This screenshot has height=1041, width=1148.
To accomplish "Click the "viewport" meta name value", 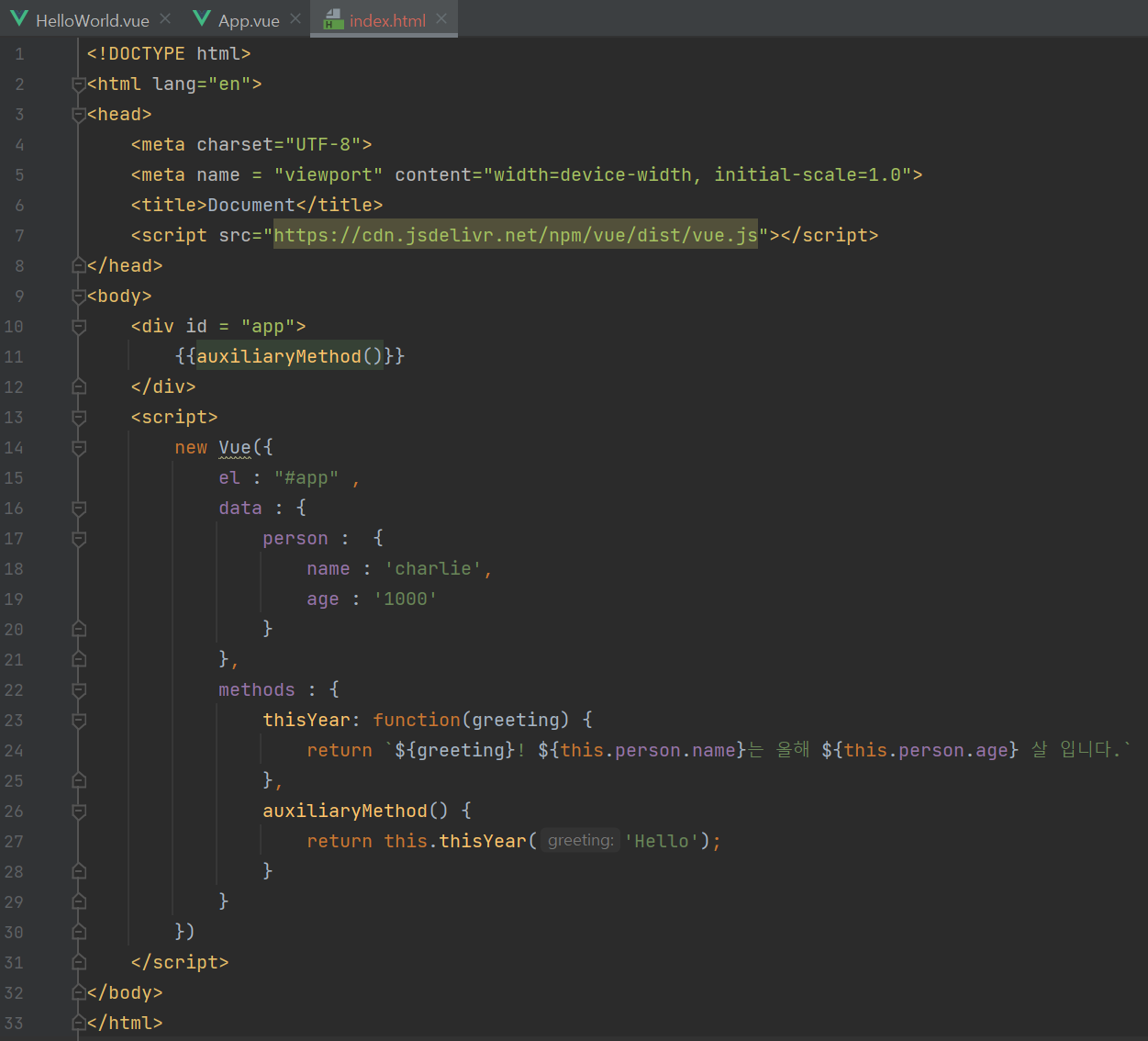I will click(329, 175).
